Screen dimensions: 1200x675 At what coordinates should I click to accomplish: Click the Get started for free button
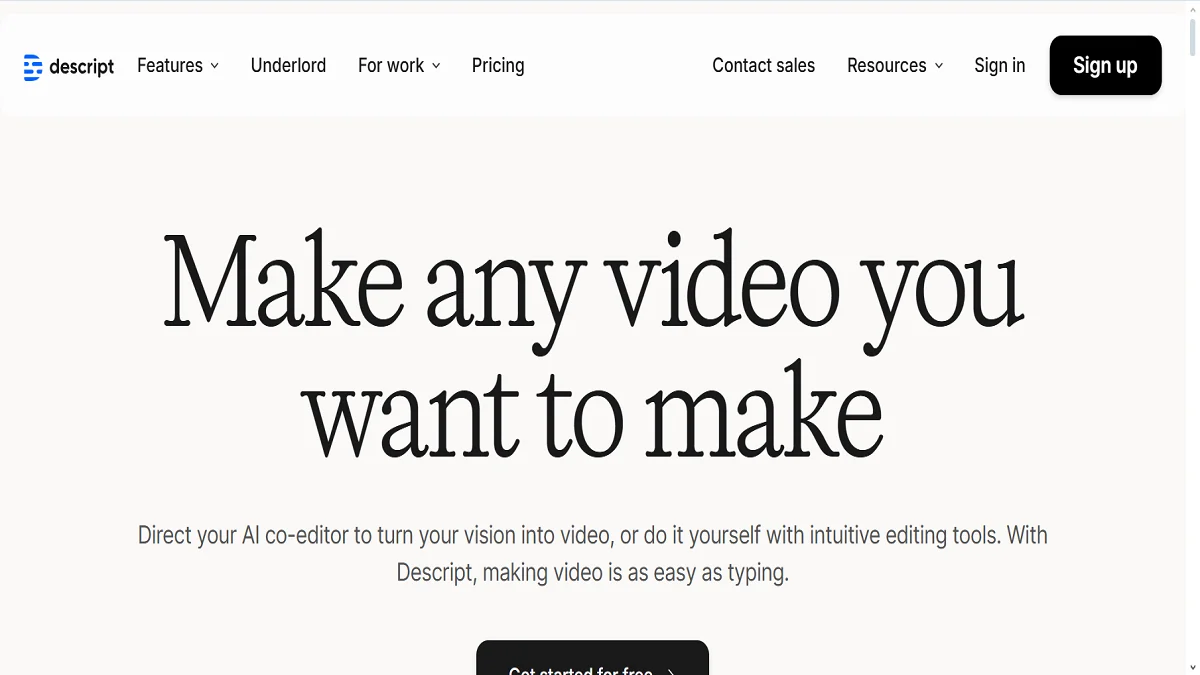click(x=581, y=666)
